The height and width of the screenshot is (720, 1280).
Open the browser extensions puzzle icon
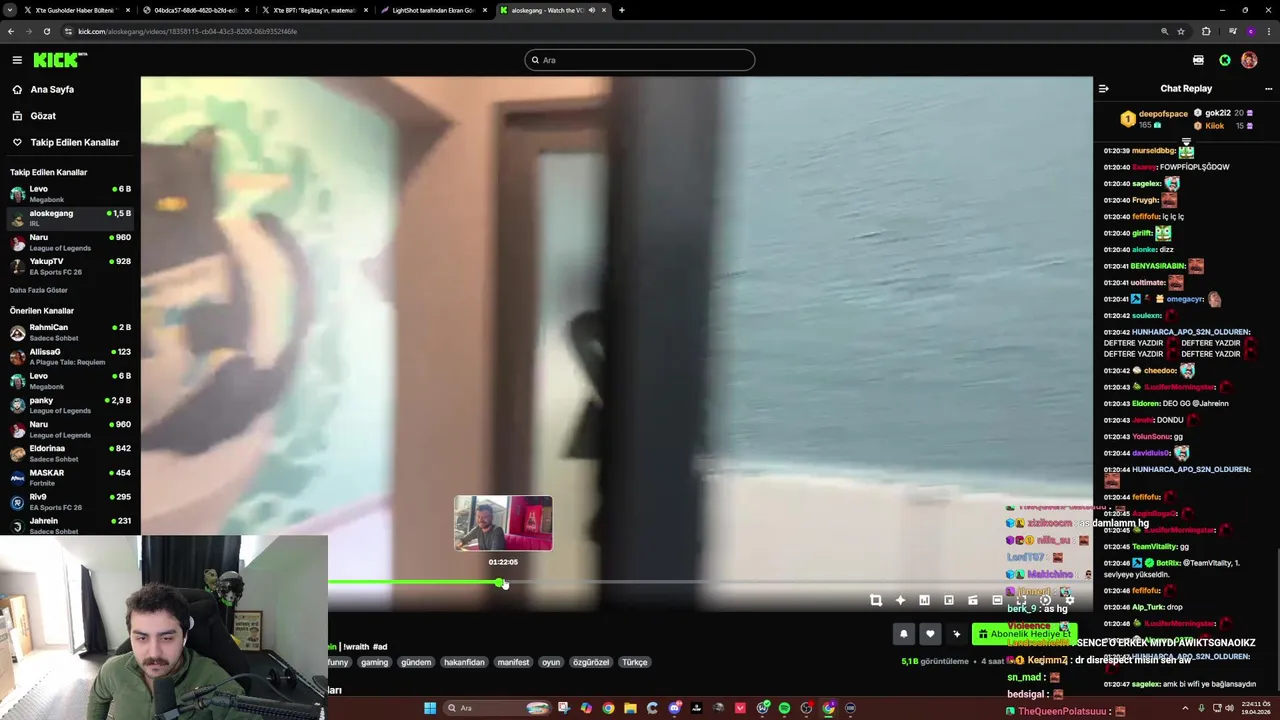pyautogui.click(x=1206, y=31)
